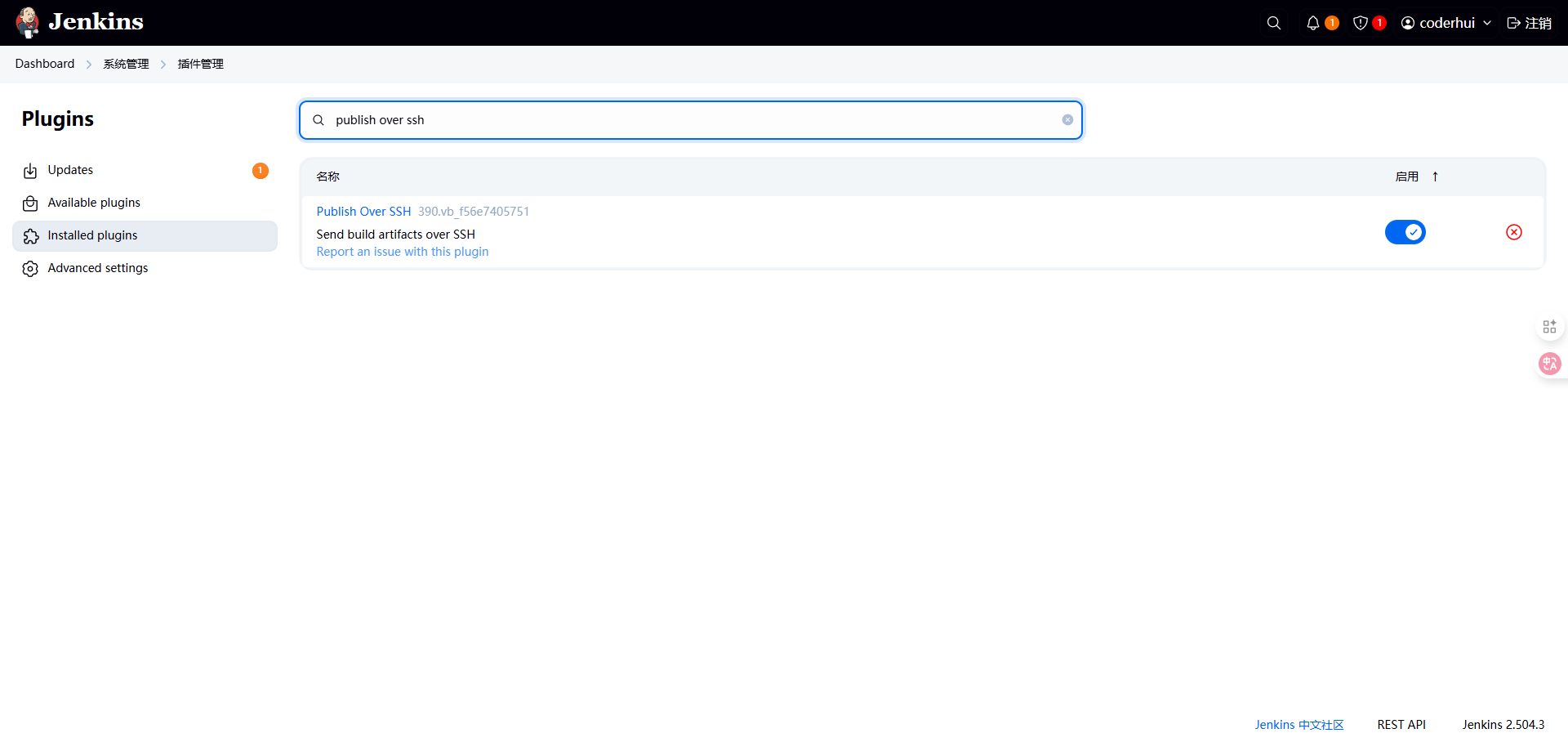Expand the coderhui user dropdown
1568x751 pixels.
coord(1487,23)
